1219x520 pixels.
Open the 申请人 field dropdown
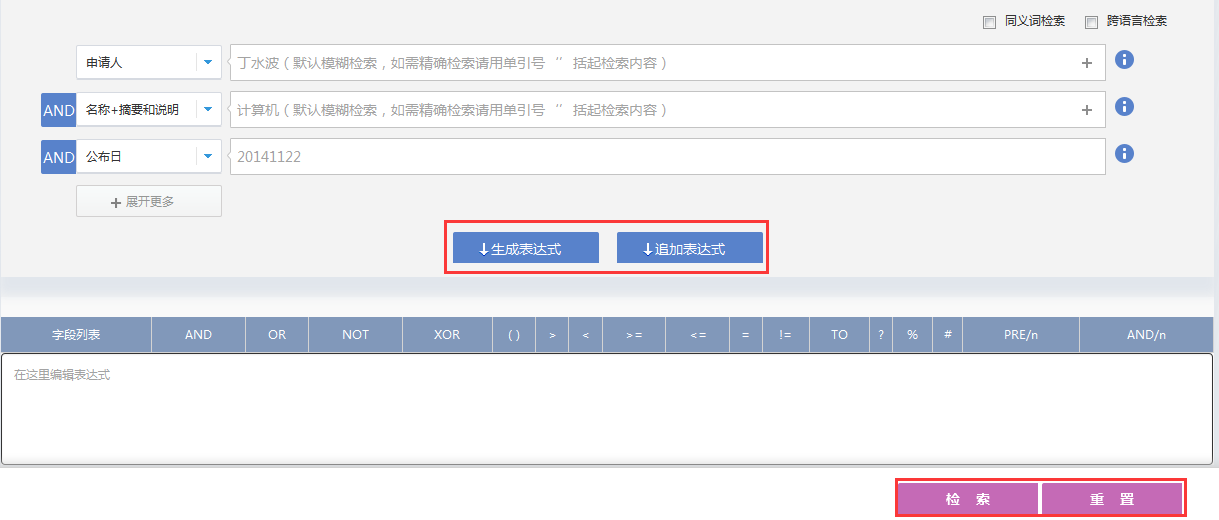coord(208,62)
